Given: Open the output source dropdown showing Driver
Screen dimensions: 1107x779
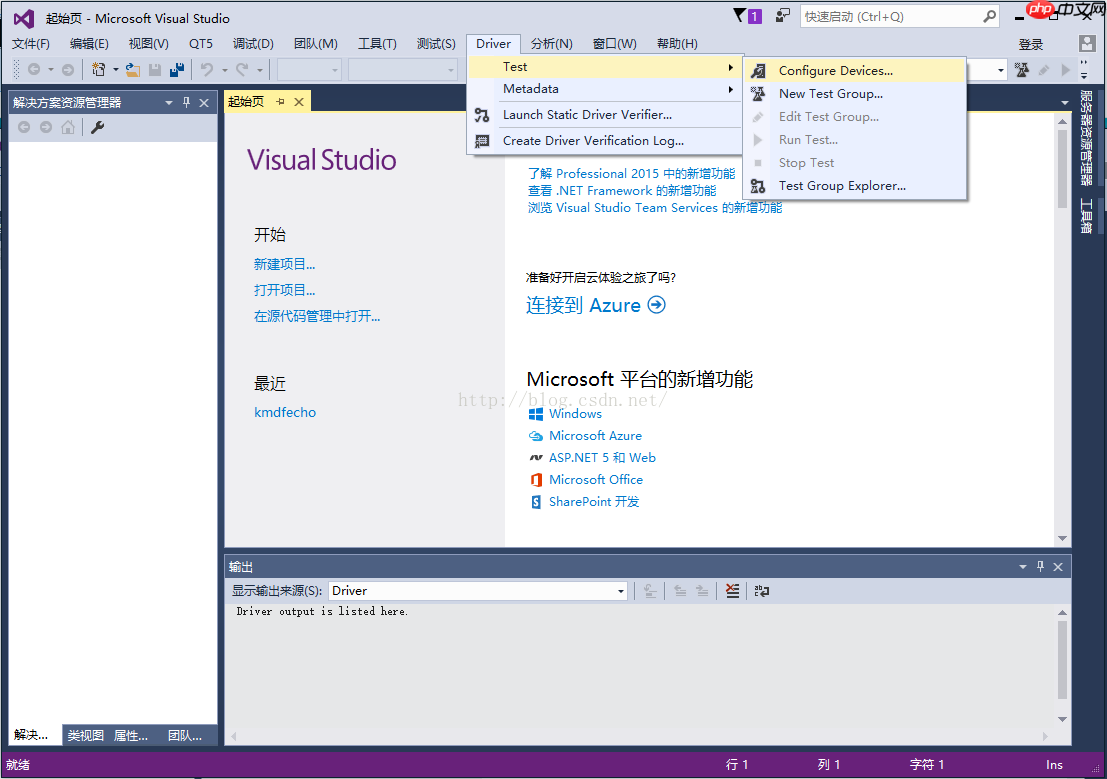Looking at the screenshot, I should click(621, 590).
